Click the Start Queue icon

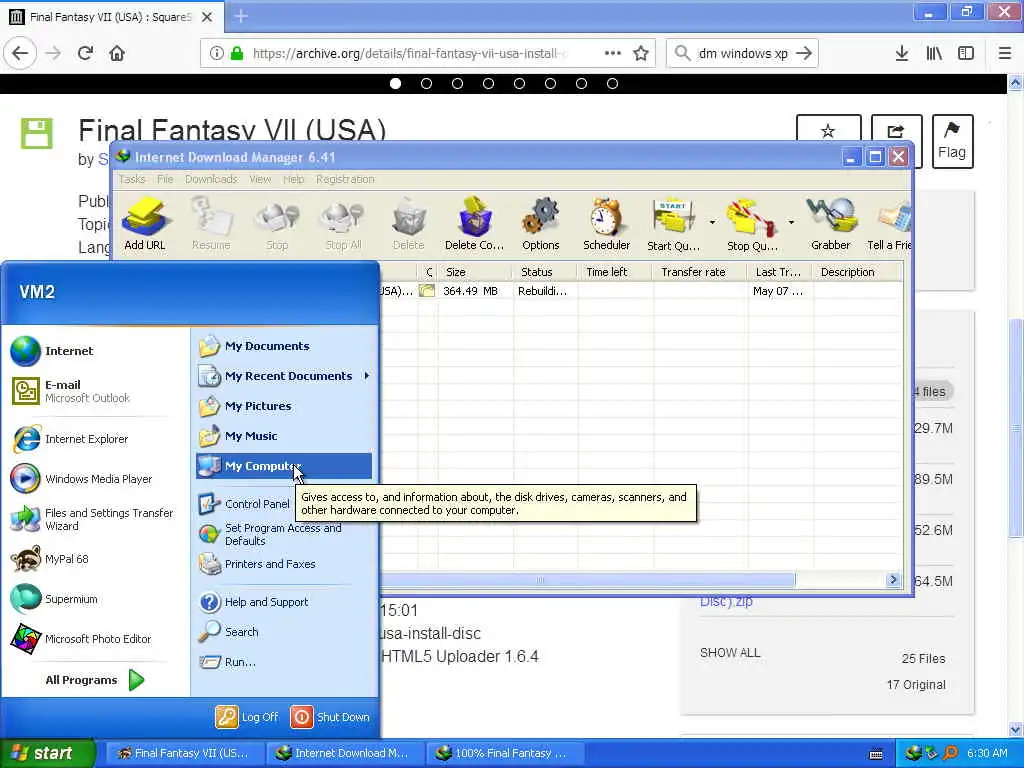pos(673,224)
